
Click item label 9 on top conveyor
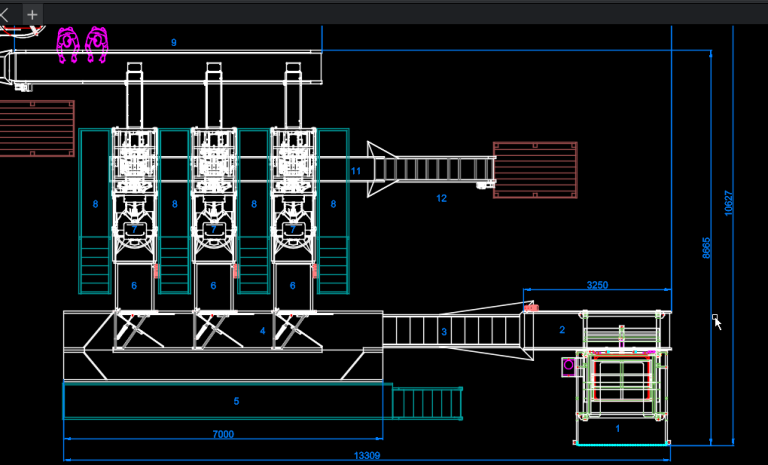(173, 42)
